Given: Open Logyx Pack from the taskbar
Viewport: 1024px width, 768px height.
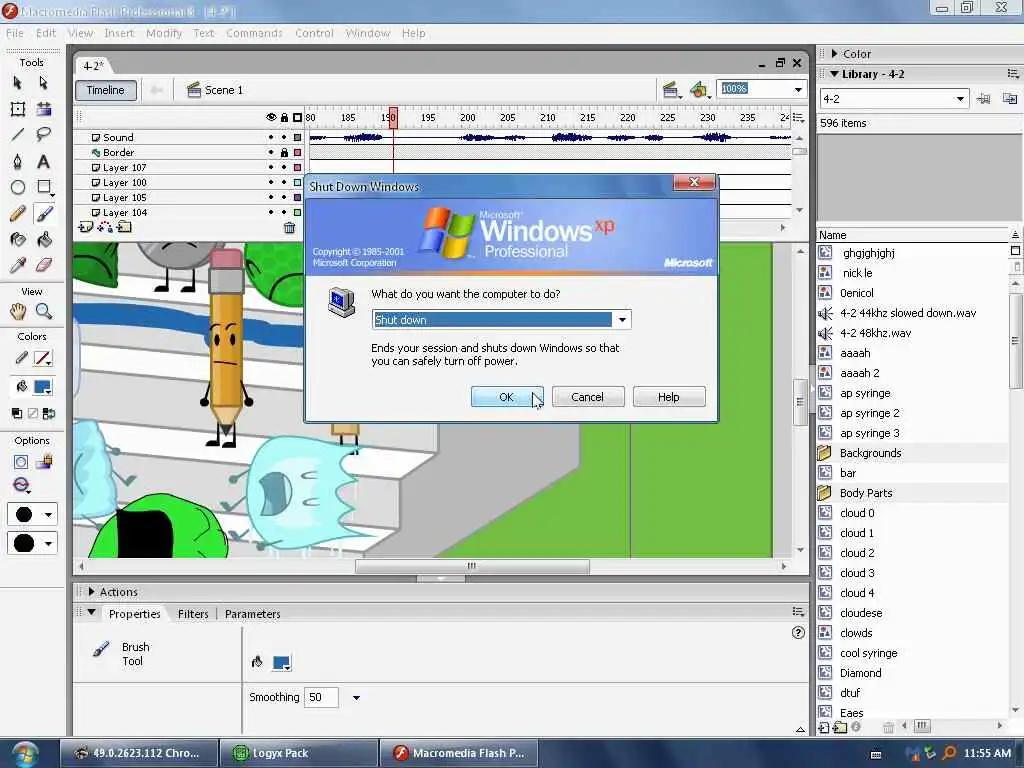Looking at the screenshot, I should [299, 753].
